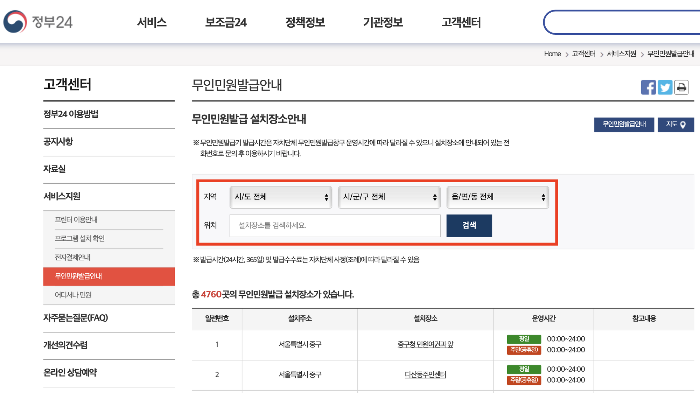Click the top search box
The width and height of the screenshot is (700, 393).
click(x=621, y=22)
